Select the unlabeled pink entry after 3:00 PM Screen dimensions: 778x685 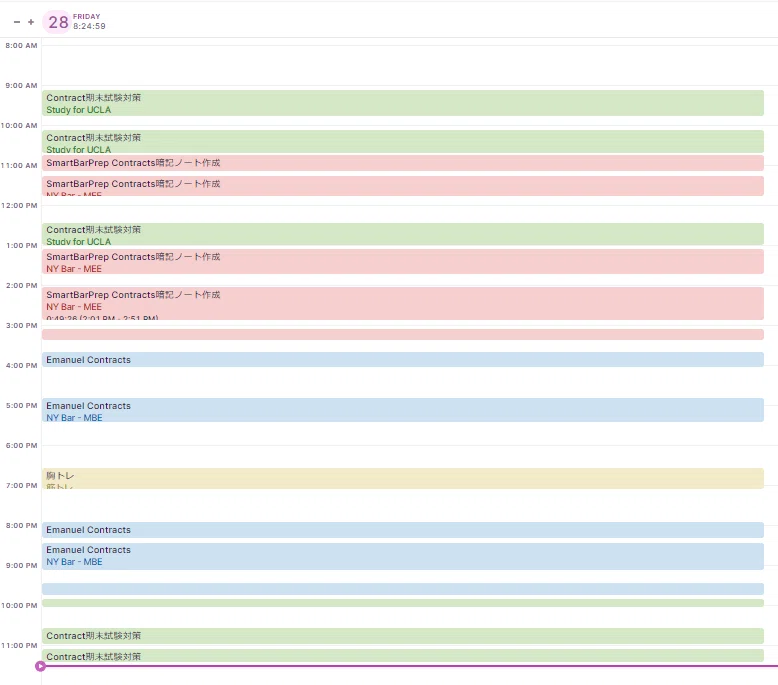[x=402, y=335]
